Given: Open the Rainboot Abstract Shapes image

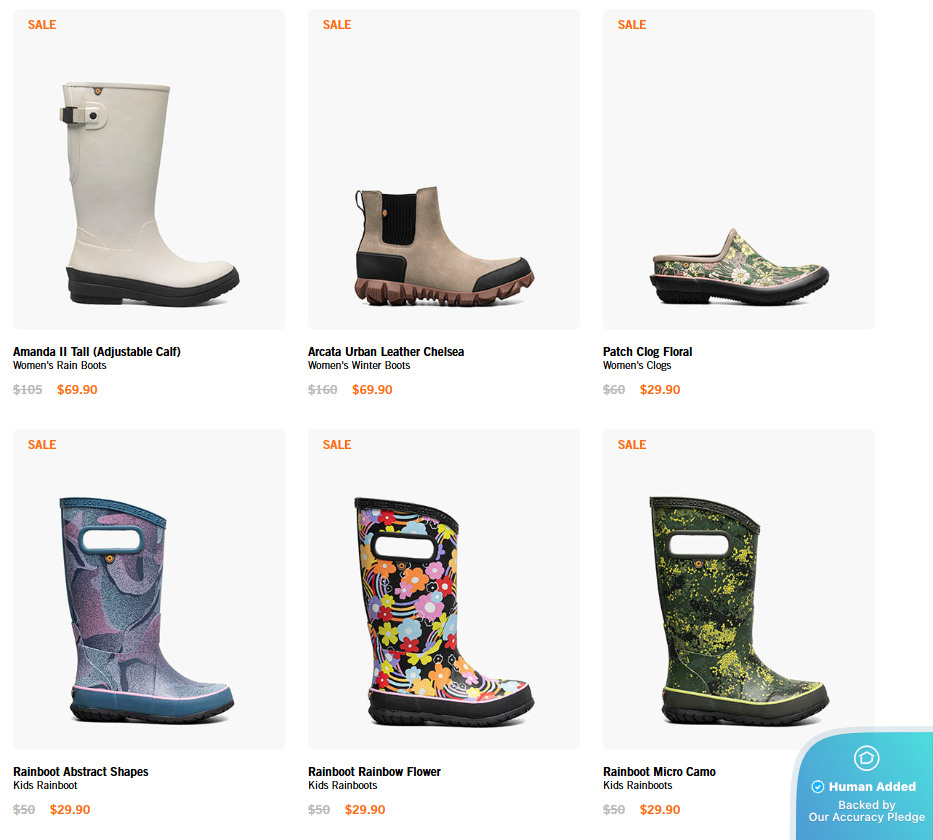Looking at the screenshot, I should pyautogui.click(x=149, y=589).
